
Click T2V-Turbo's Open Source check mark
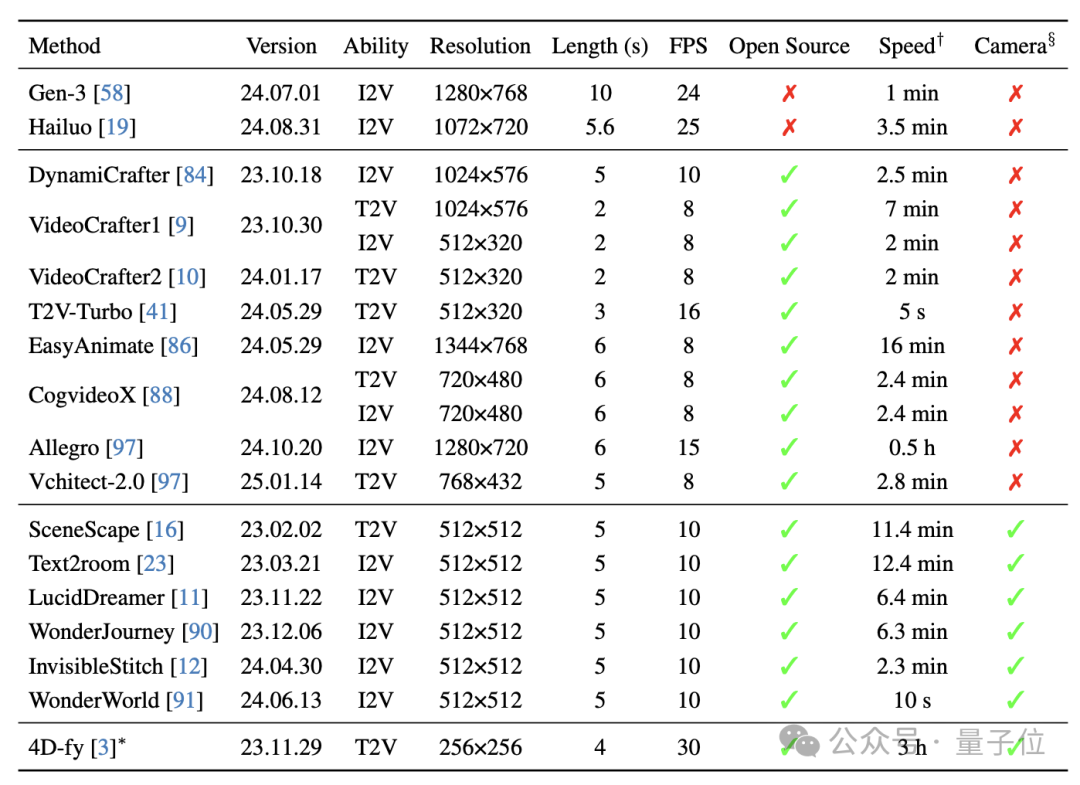pyautogui.click(x=789, y=311)
